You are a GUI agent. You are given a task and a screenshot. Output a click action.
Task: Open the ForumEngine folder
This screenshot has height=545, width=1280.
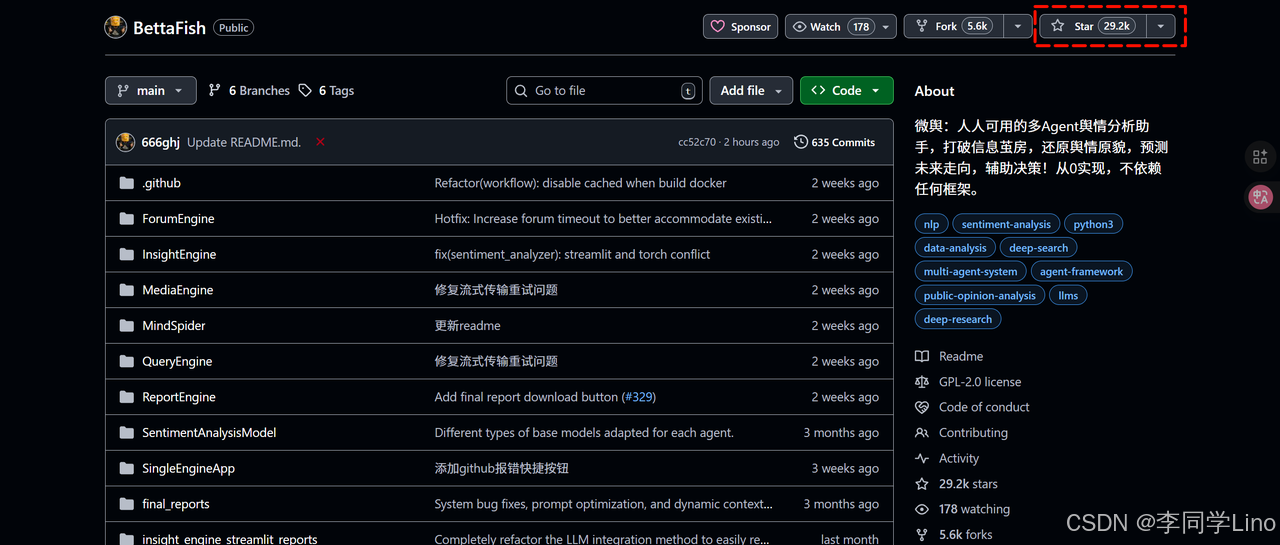pyautogui.click(x=178, y=218)
